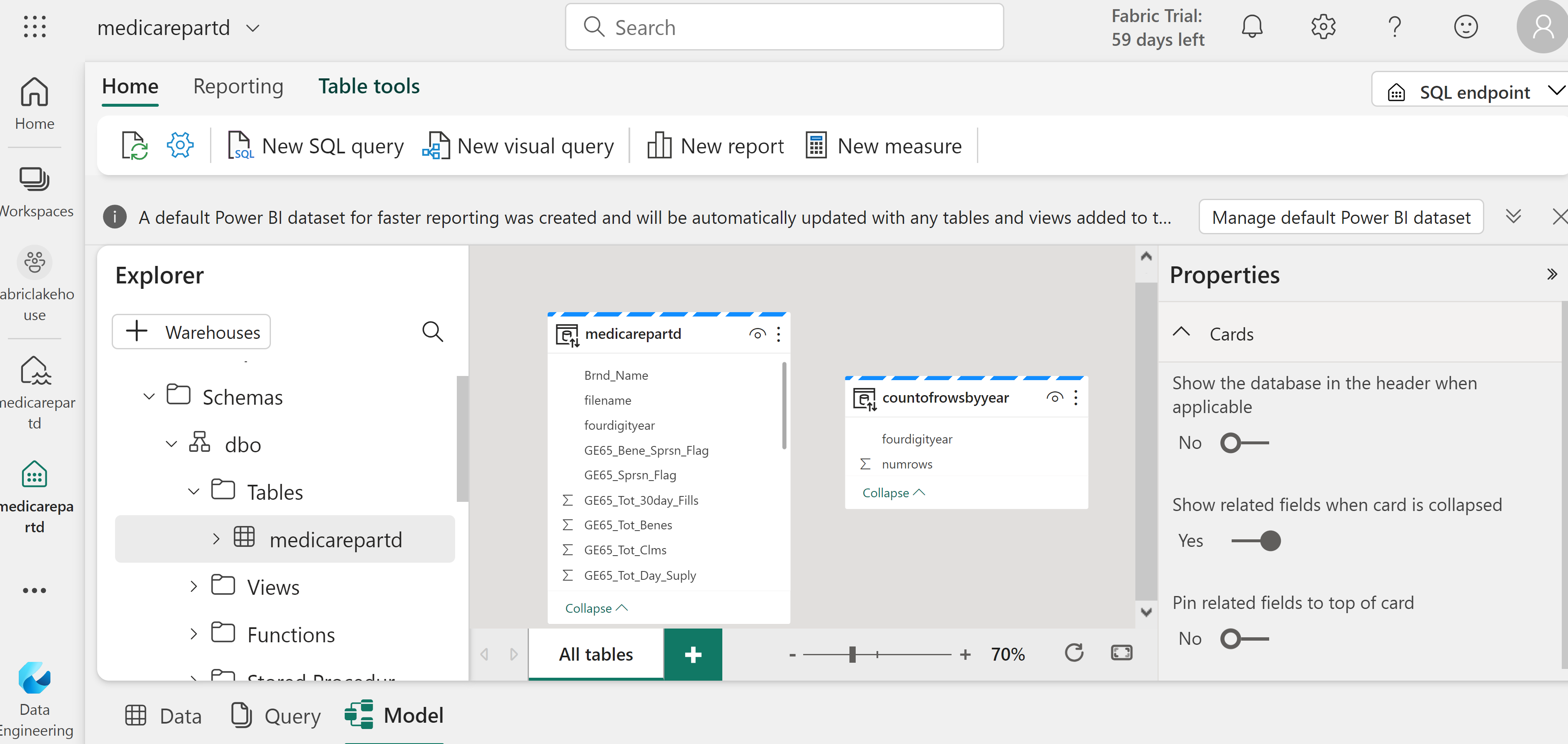
Task: Click Manage default Power BI dataset
Action: (1341, 217)
